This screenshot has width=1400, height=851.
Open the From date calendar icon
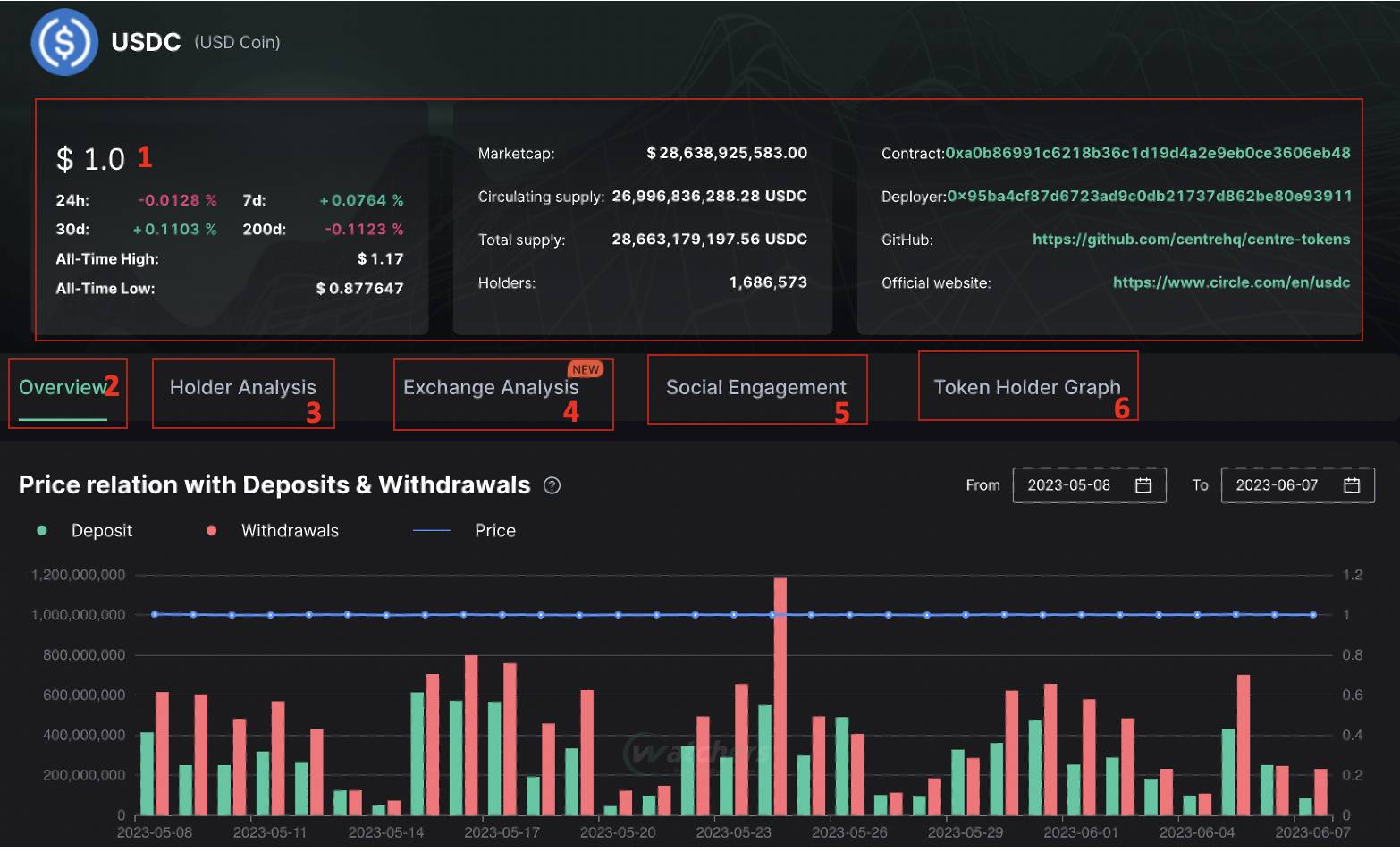(1143, 484)
